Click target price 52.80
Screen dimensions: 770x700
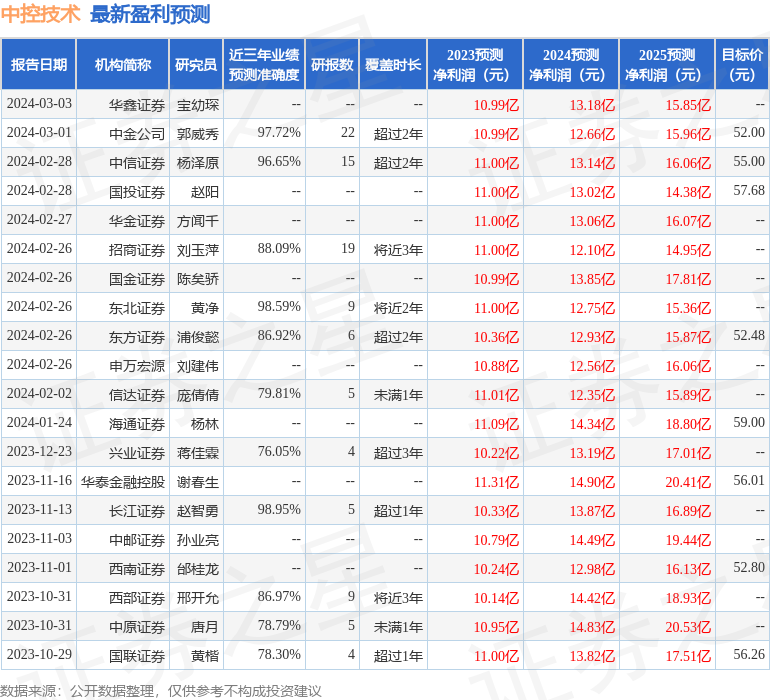pos(749,567)
